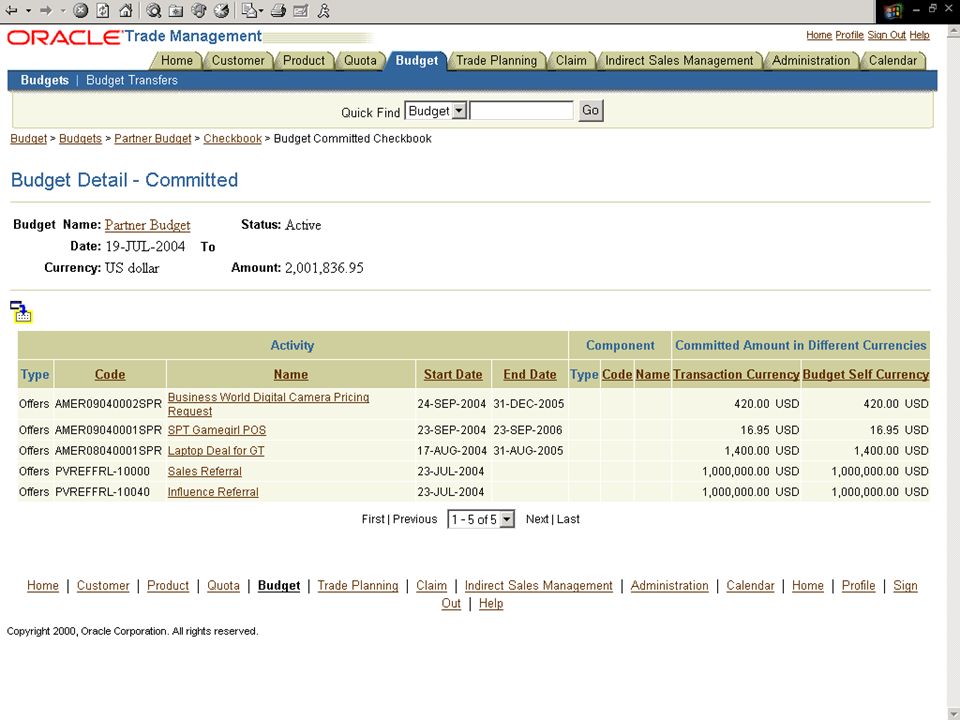Click the Help link at top
This screenshot has height=720, width=960.
pyautogui.click(x=919, y=35)
